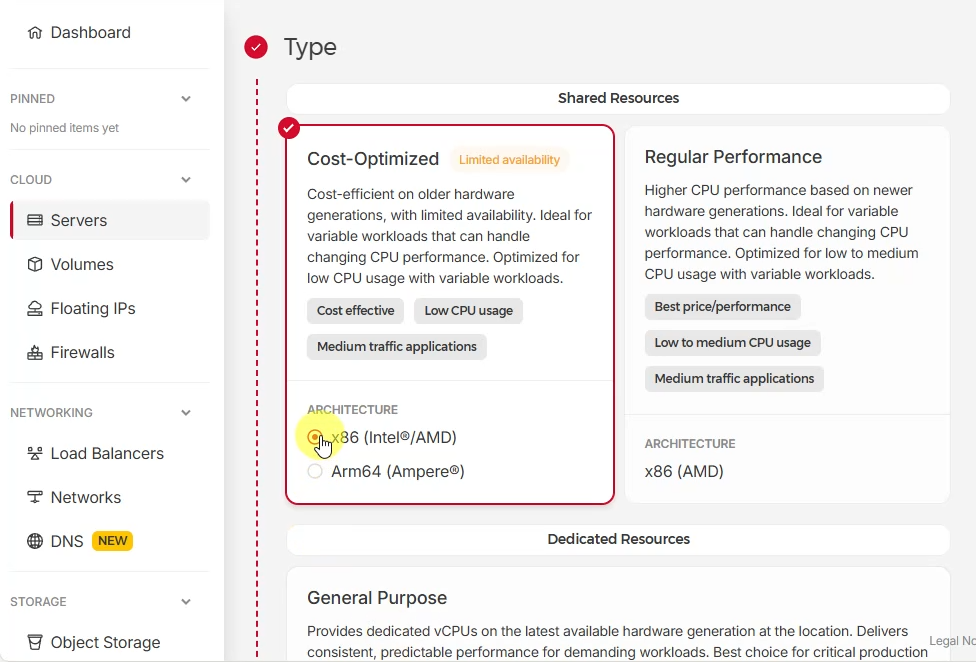Click the Volumes cube icon

click(35, 265)
